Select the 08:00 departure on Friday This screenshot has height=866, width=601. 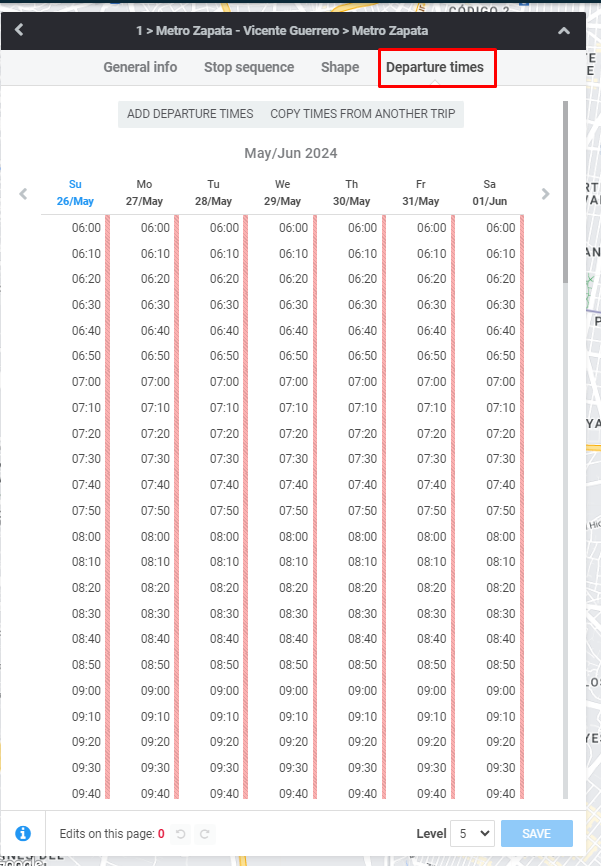coord(431,537)
